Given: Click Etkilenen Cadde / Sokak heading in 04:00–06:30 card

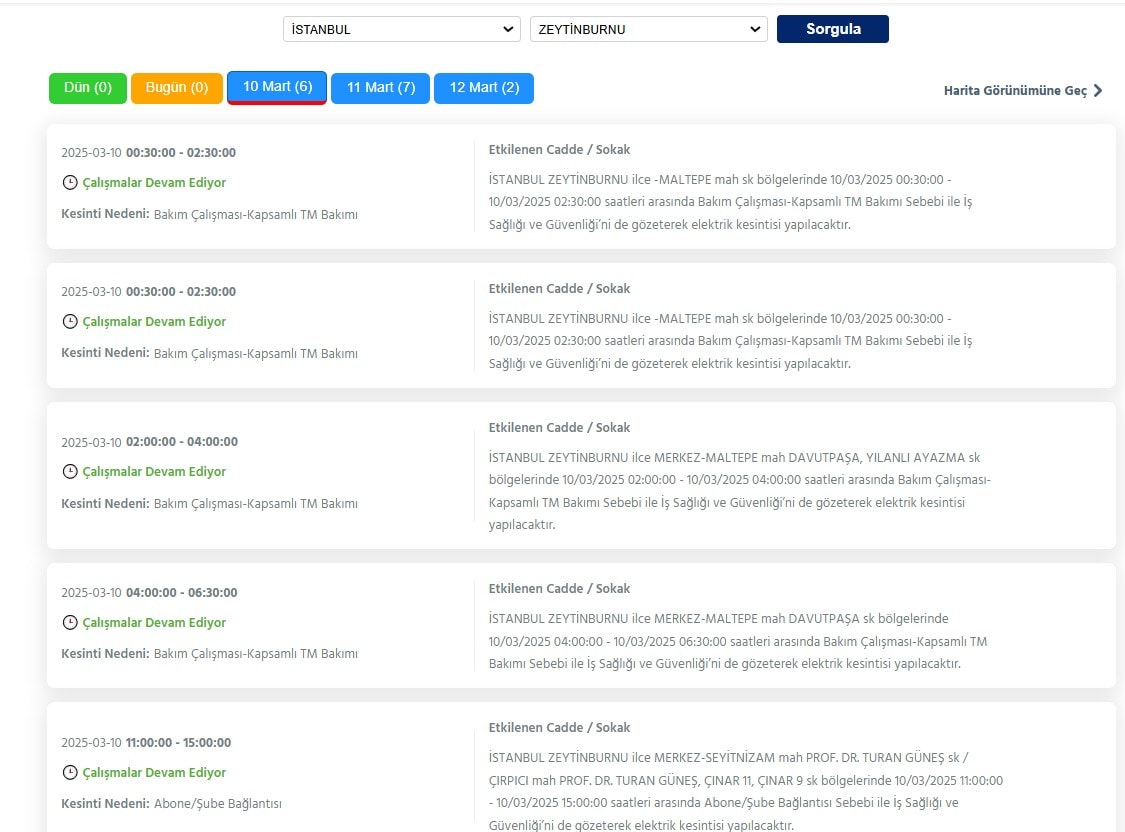Looking at the screenshot, I should pyautogui.click(x=559, y=589).
